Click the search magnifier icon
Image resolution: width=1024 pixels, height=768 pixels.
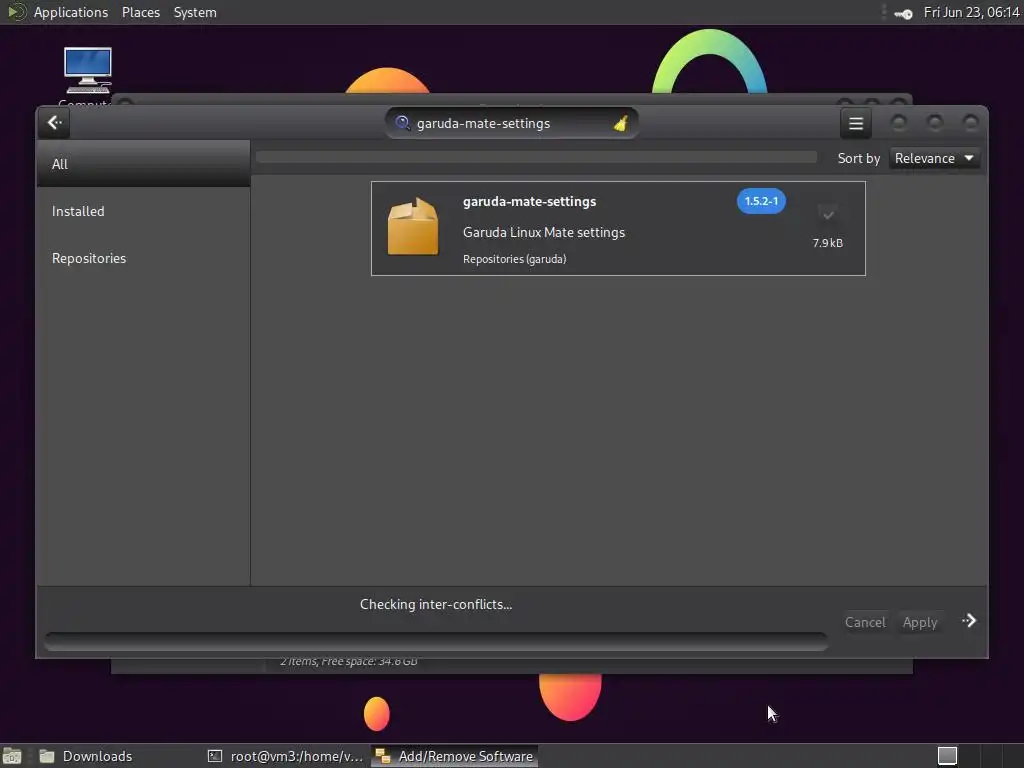click(402, 123)
